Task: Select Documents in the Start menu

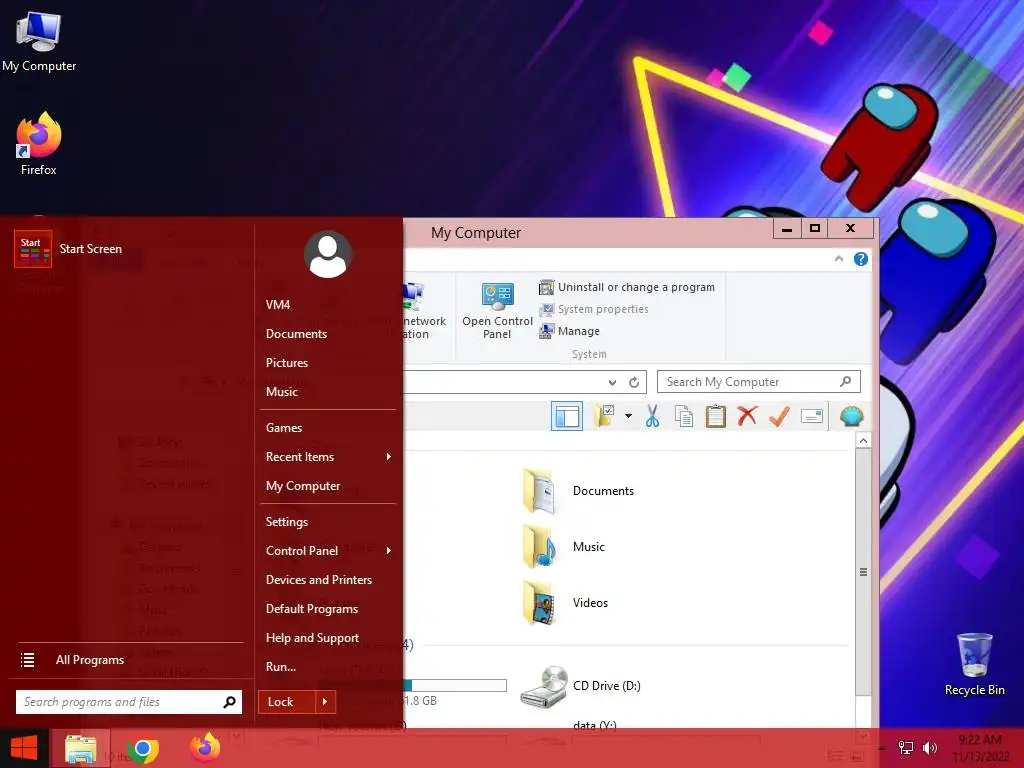Action: click(296, 334)
